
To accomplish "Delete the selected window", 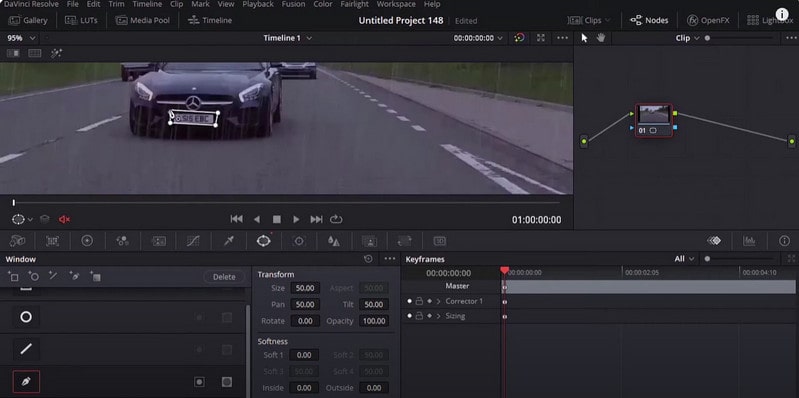I will 224,277.
